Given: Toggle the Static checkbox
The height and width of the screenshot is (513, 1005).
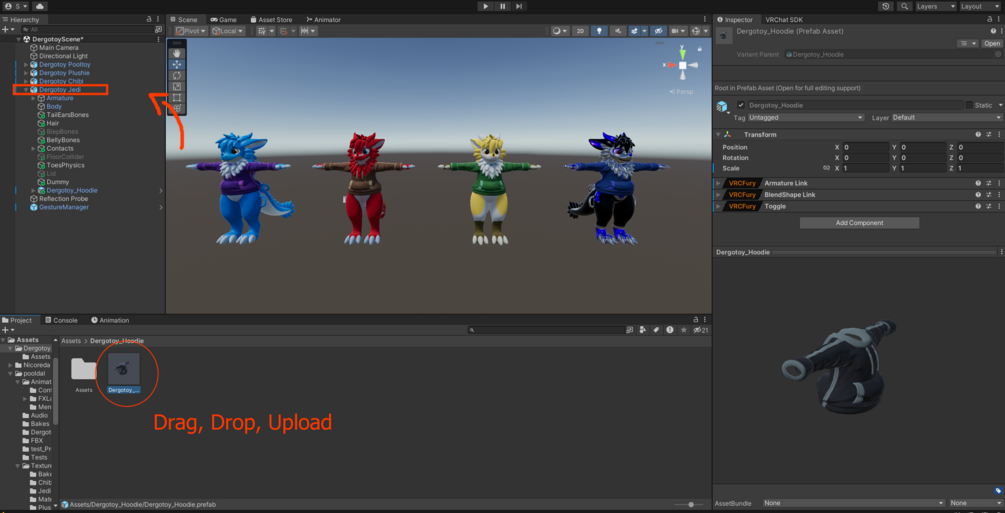Looking at the screenshot, I should (x=969, y=105).
